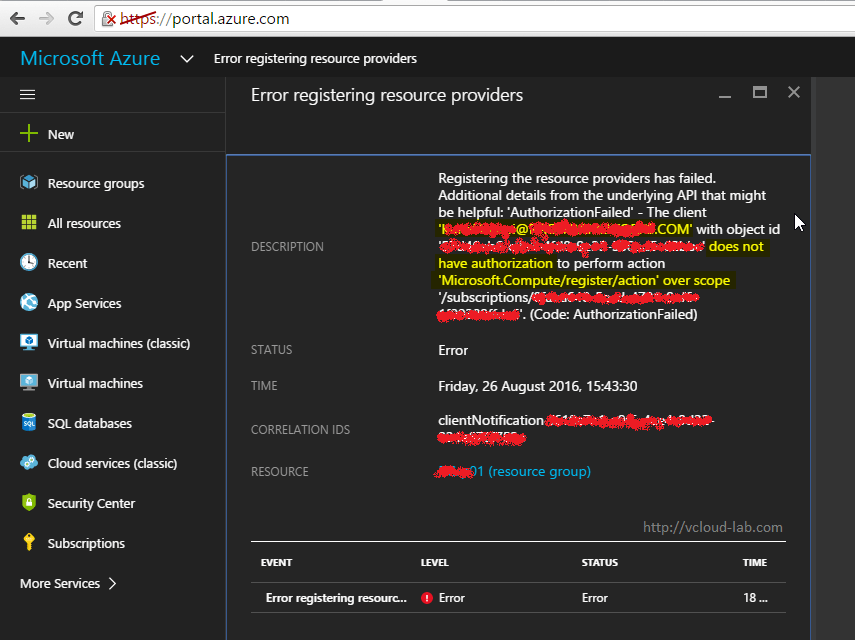Go home via the Microsoft Azure logo
855x640 pixels.
coord(90,58)
